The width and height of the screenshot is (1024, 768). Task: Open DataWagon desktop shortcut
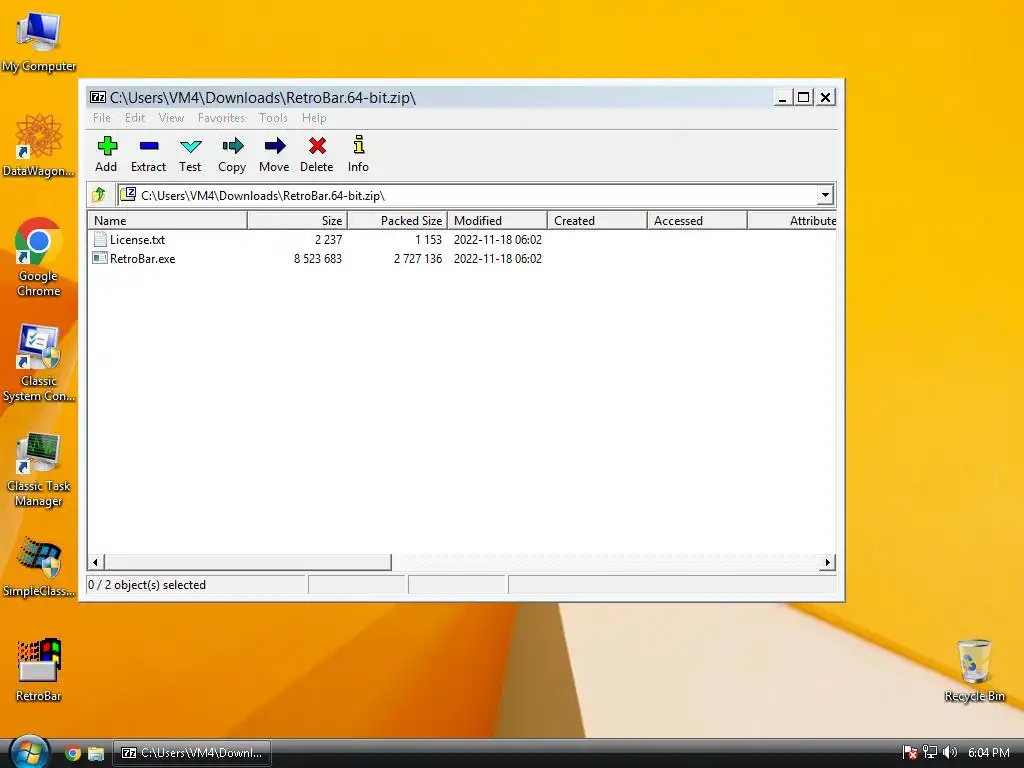pyautogui.click(x=39, y=146)
